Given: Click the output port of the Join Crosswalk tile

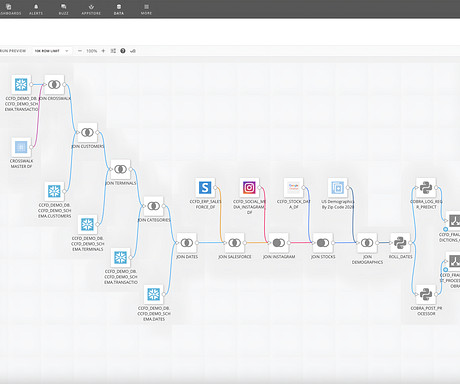Looking at the screenshot, I should point(64,84).
